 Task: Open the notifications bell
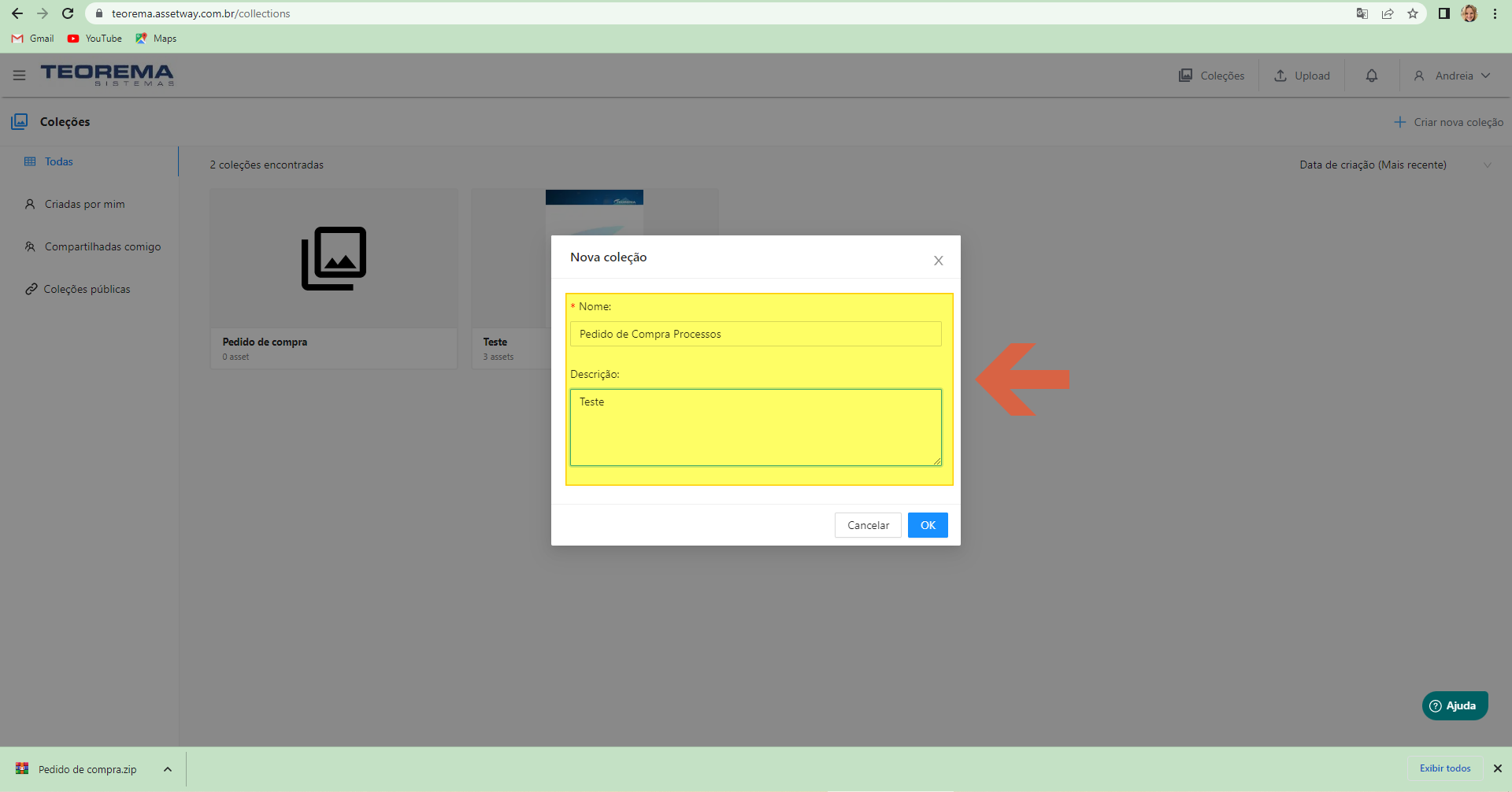tap(1372, 76)
